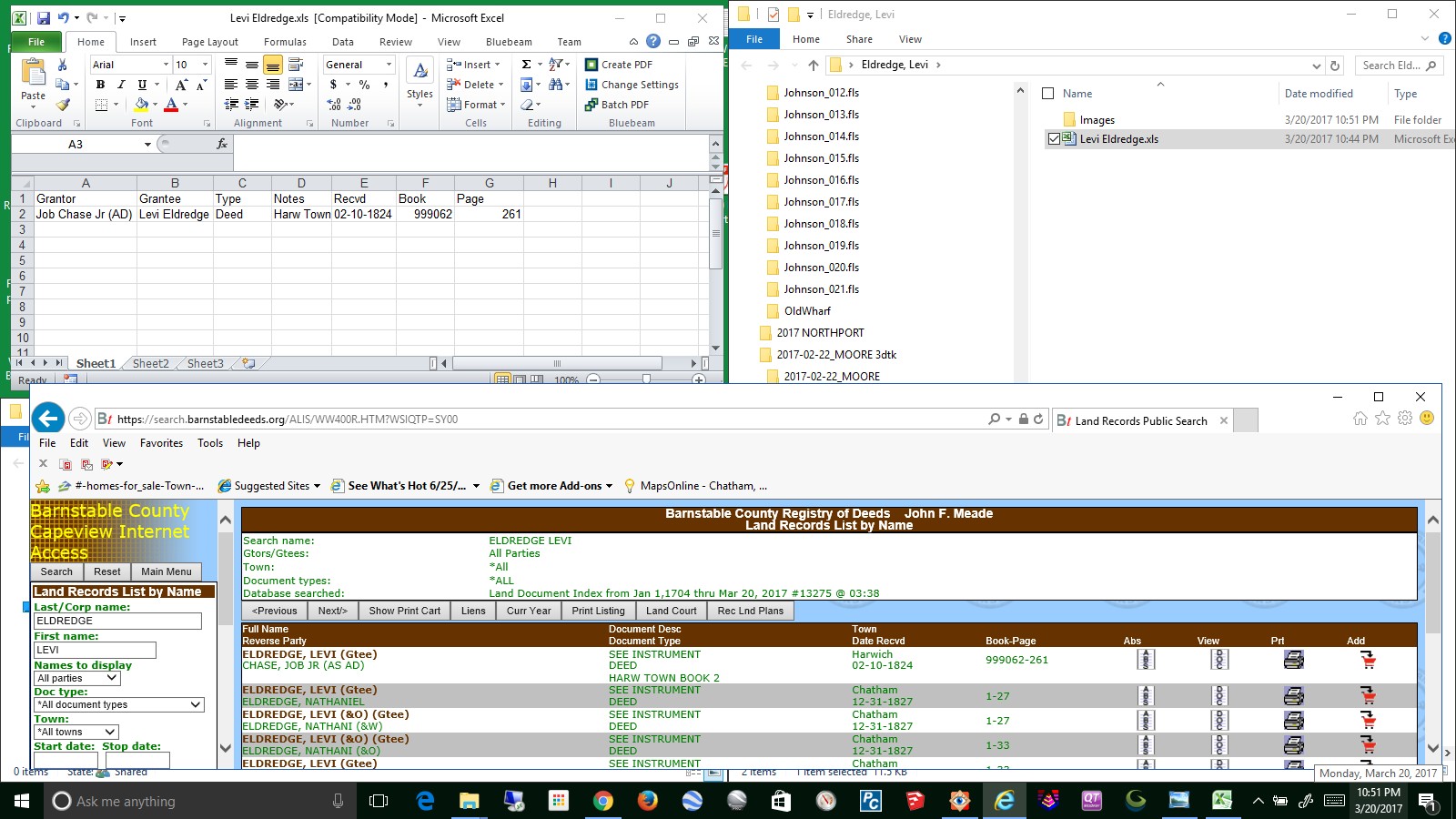Image resolution: width=1456 pixels, height=819 pixels.
Task: Switch to the Bluebeam ribbon tab
Action: click(509, 41)
